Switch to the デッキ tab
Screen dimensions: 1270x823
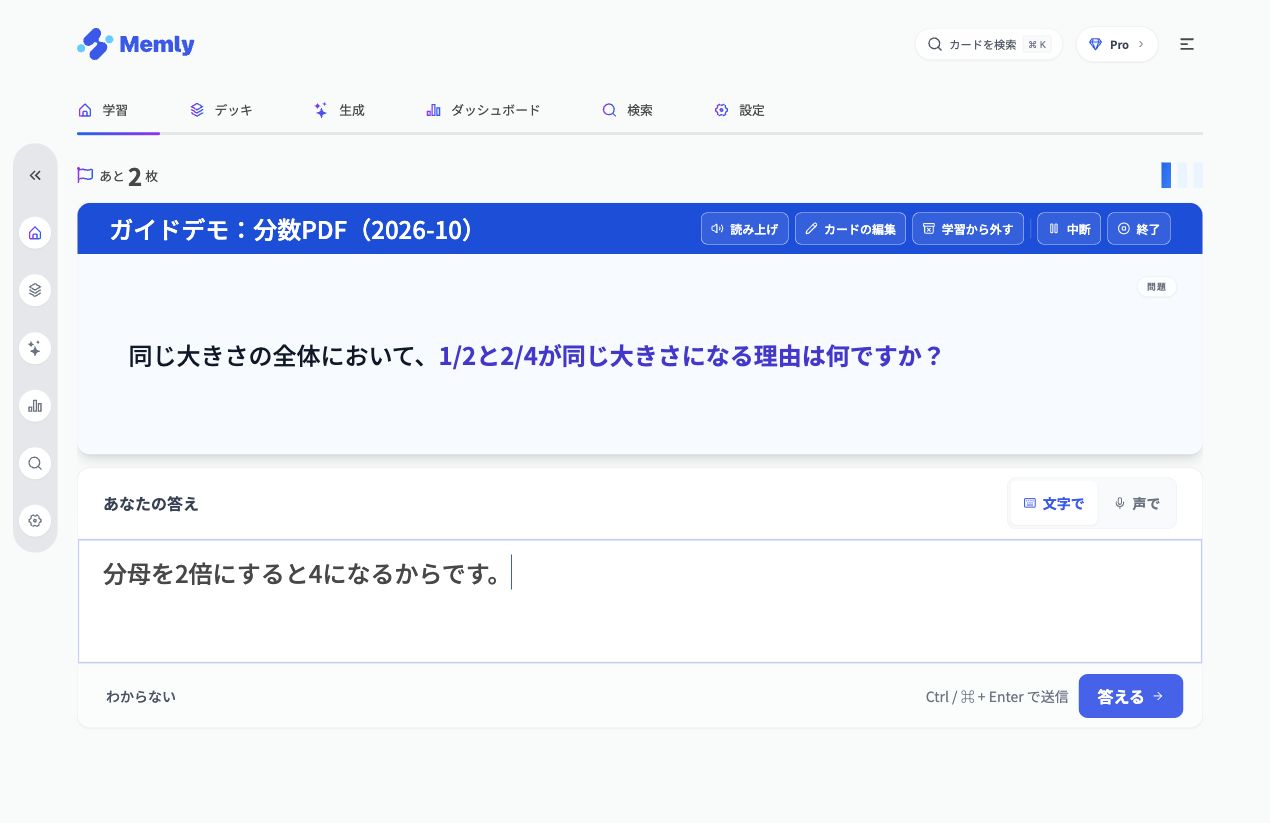(222, 110)
